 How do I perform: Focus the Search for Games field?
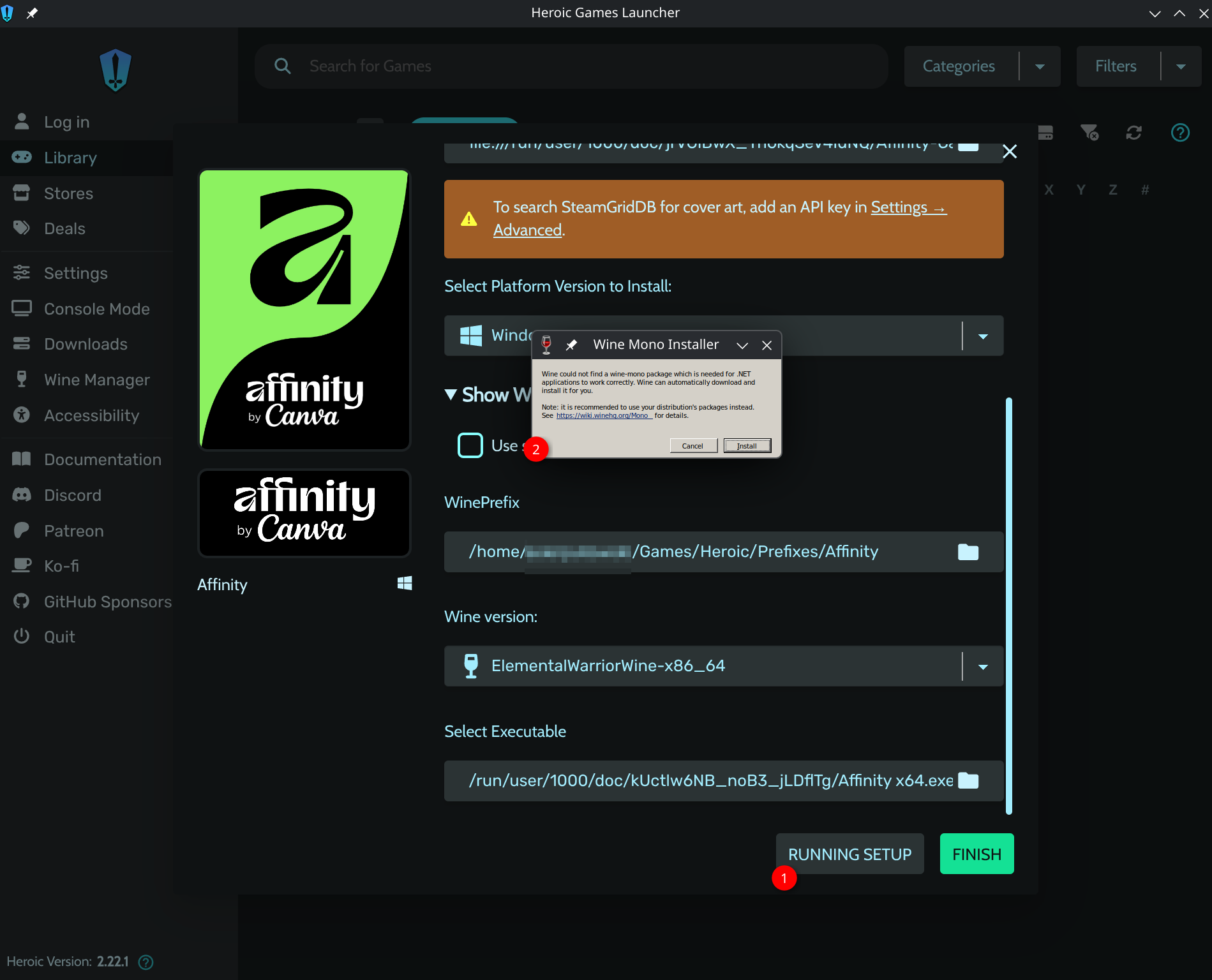point(571,66)
